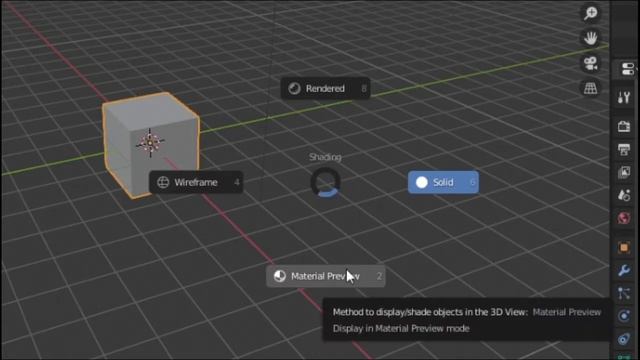Screen dimensions: 640x360
Task: Switch perspective/orthographic with the grid gizmo
Action: (x=591, y=88)
